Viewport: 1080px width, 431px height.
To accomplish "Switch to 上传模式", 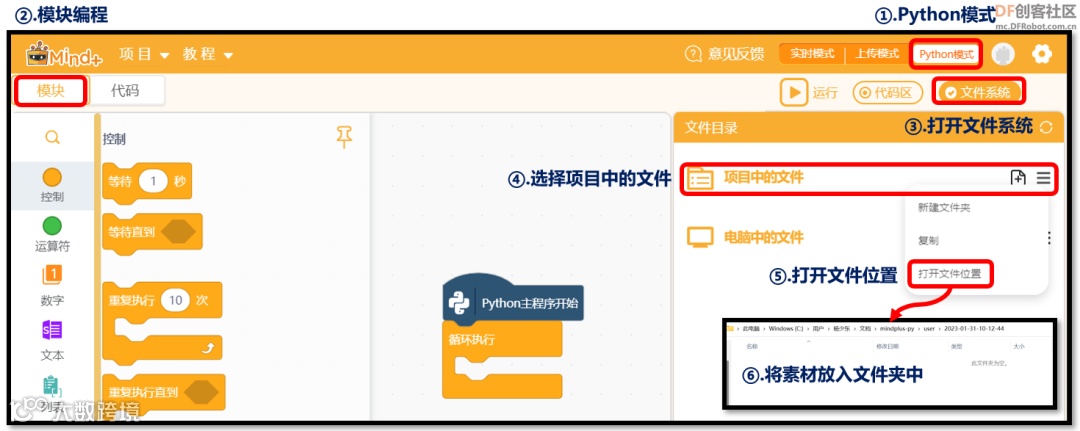I will [x=877, y=54].
